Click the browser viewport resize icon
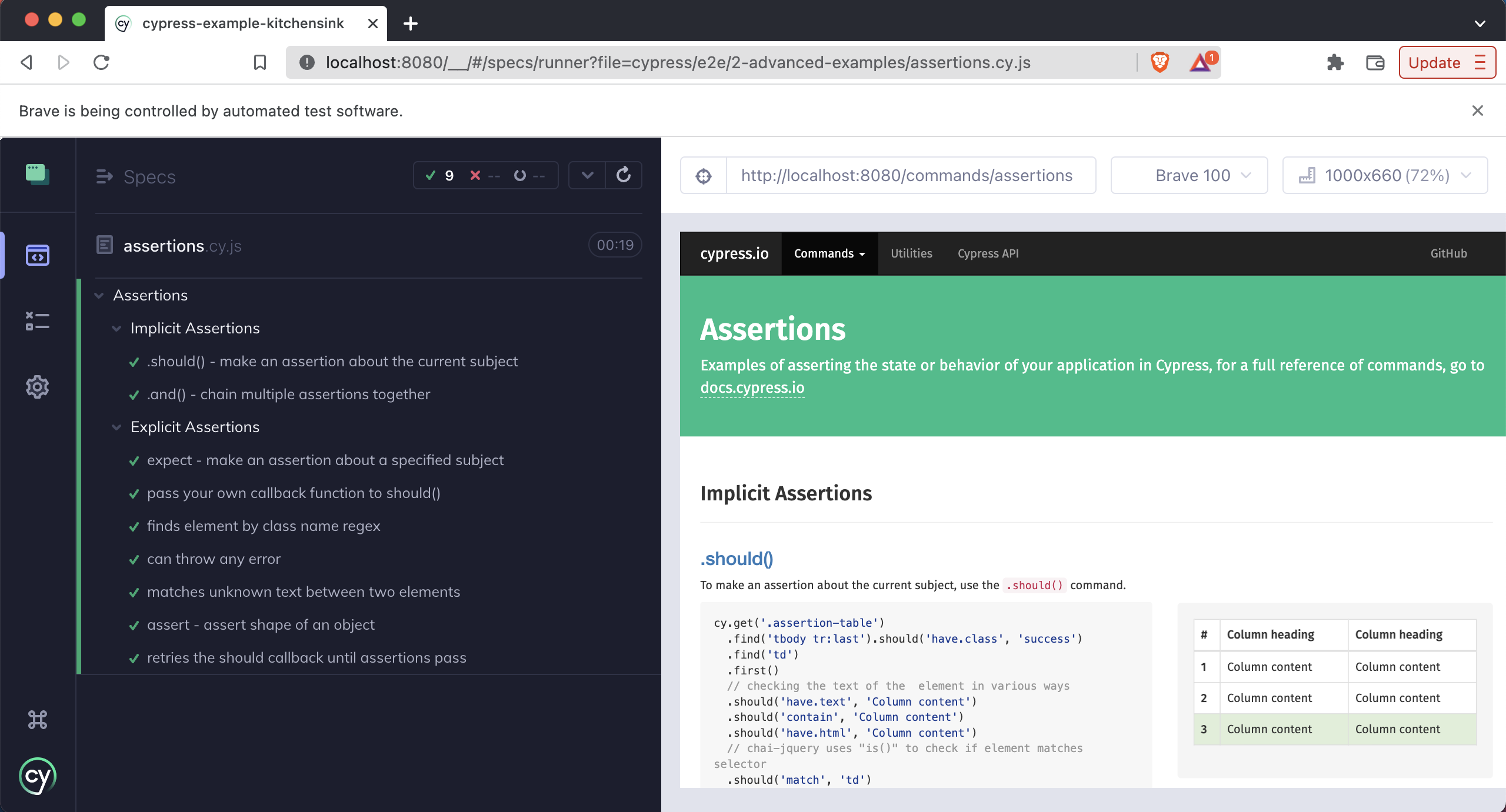The height and width of the screenshot is (812, 1506). (x=1307, y=175)
